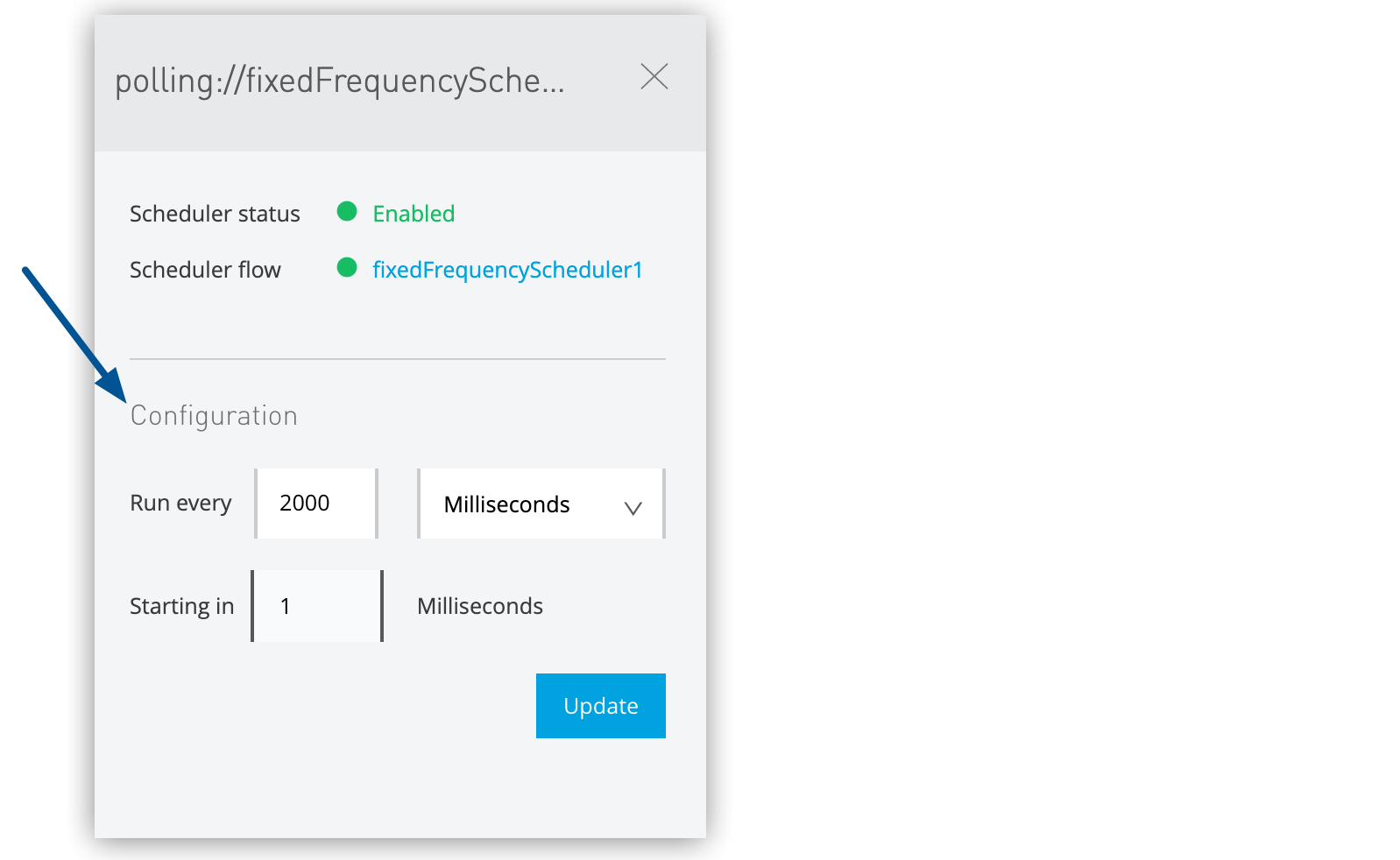Click the Configuration section heading
1400x860 pixels.
pos(213,415)
